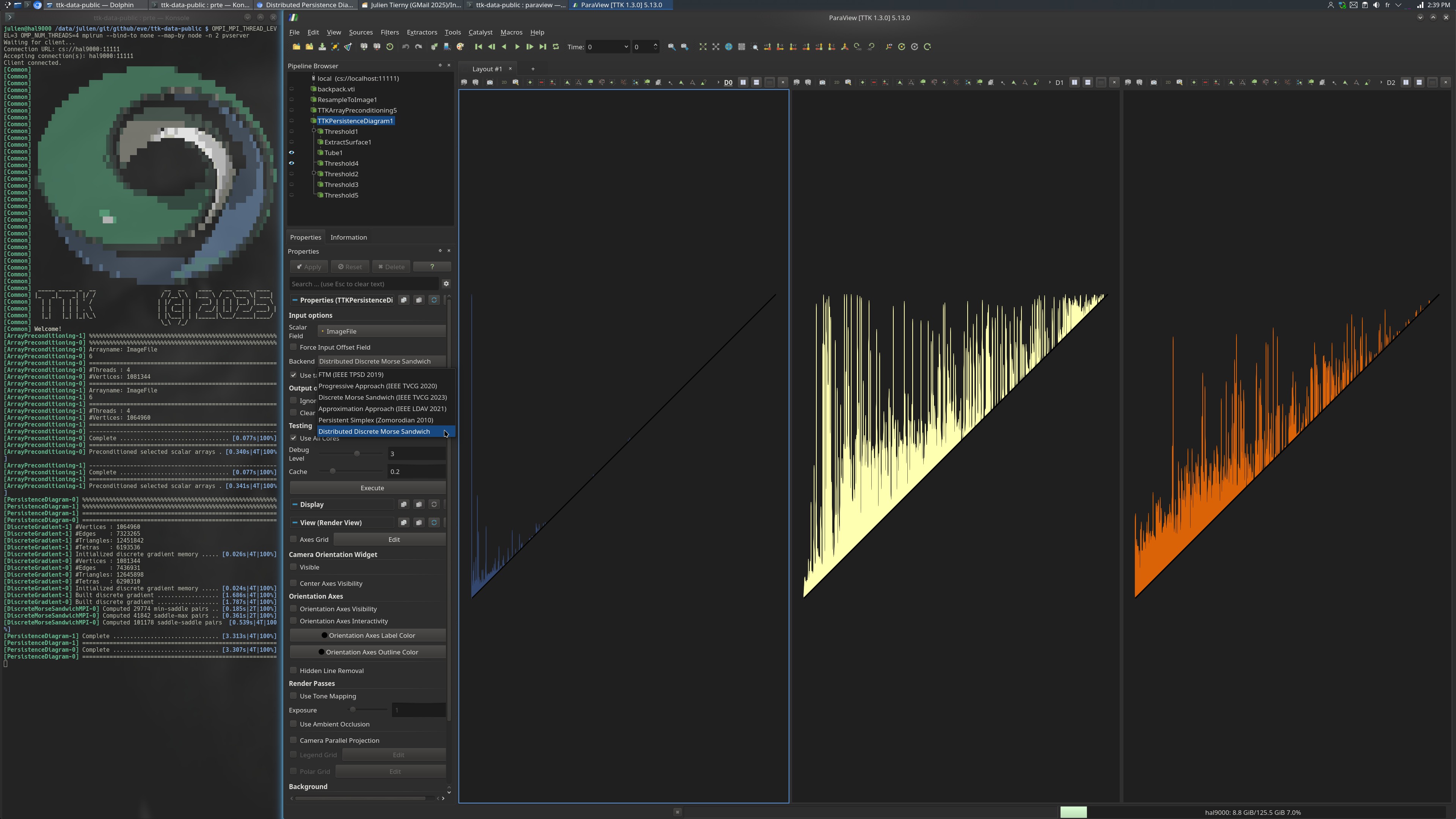Screen dimensions: 1456x819
Task: Enable Use Tone Mapping checkbox
Action: tap(293, 696)
